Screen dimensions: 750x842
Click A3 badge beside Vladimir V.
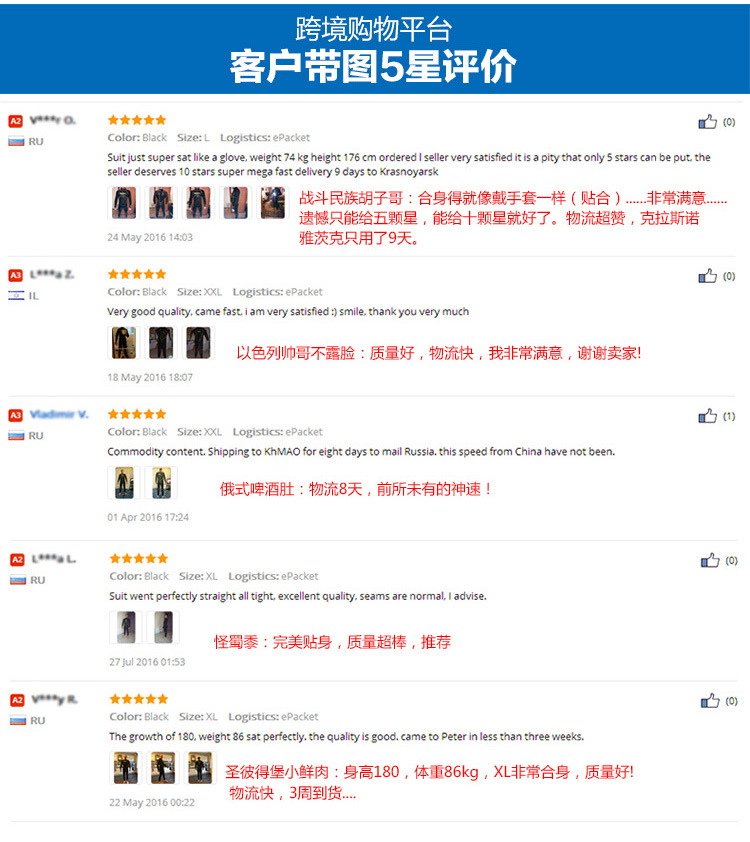[16, 415]
